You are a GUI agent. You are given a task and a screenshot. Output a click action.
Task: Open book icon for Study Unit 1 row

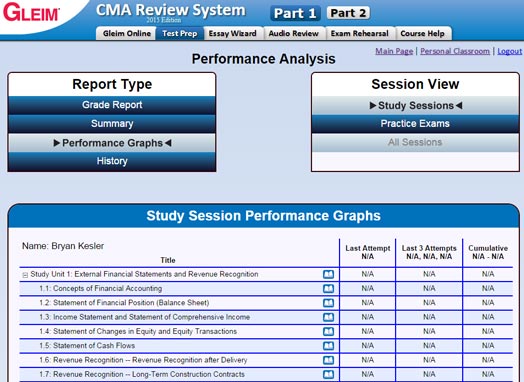coord(328,274)
